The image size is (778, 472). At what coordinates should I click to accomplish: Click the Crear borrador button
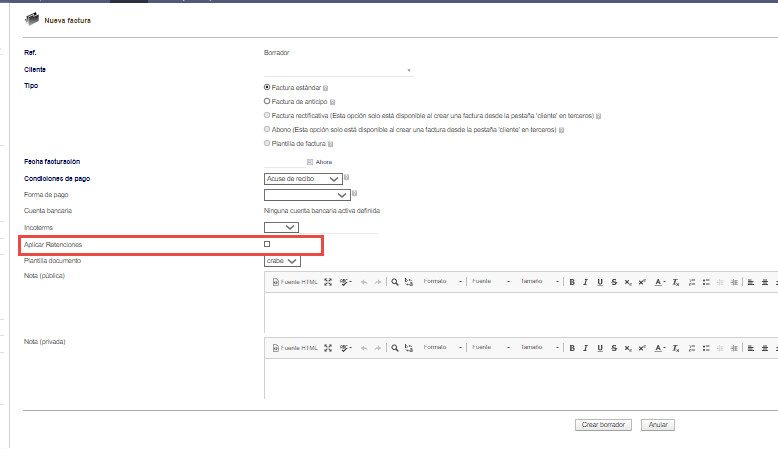(603, 425)
